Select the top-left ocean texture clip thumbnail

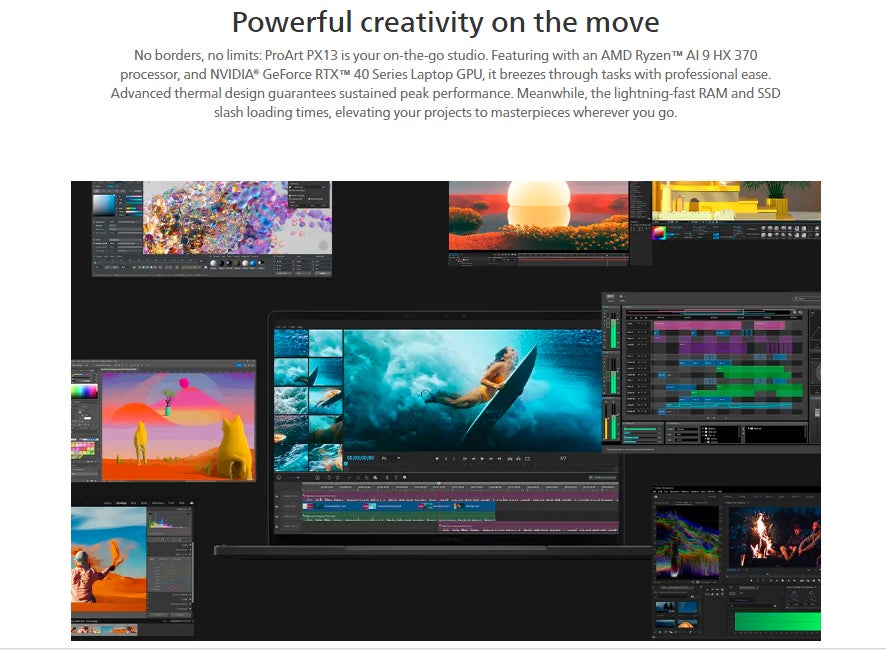click(x=291, y=343)
